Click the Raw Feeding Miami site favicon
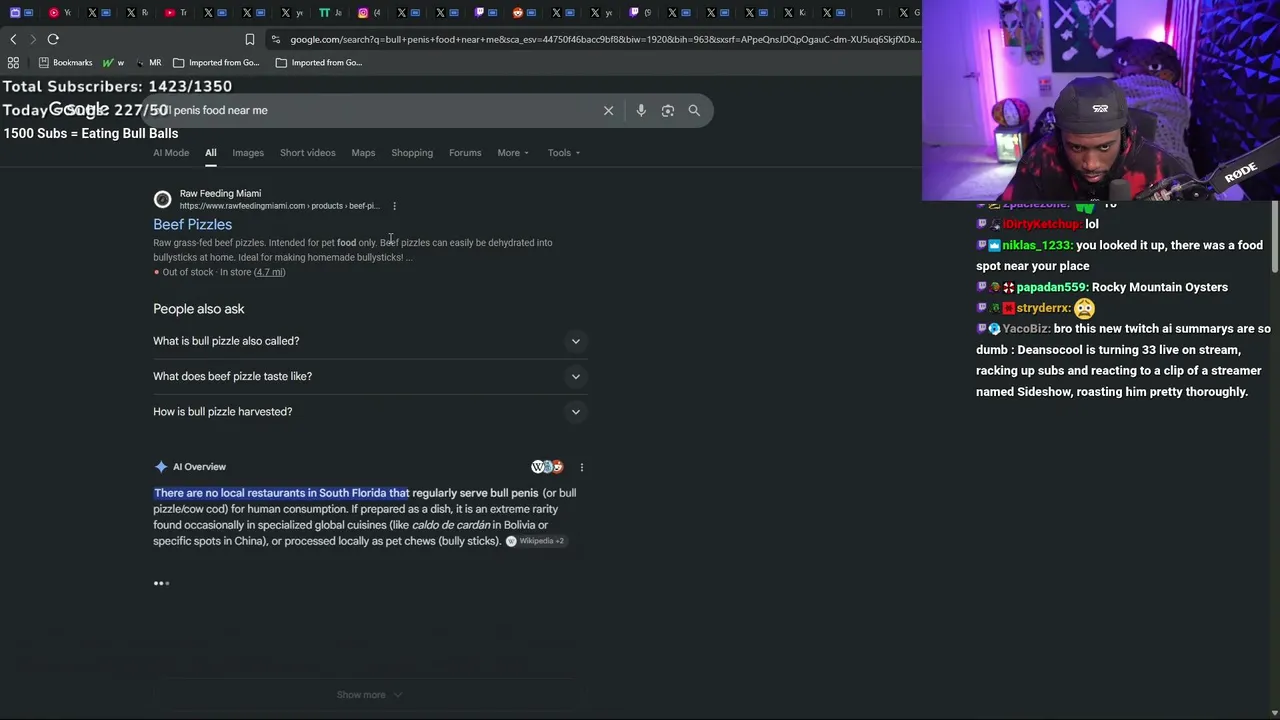This screenshot has height=720, width=1280. coord(162,199)
